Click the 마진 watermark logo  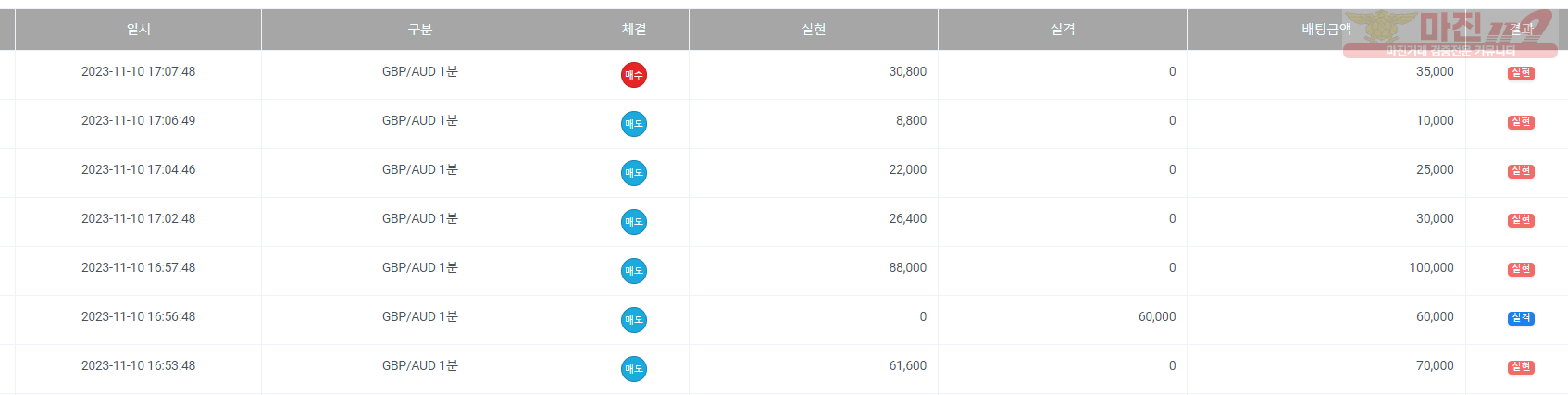tap(1450, 34)
